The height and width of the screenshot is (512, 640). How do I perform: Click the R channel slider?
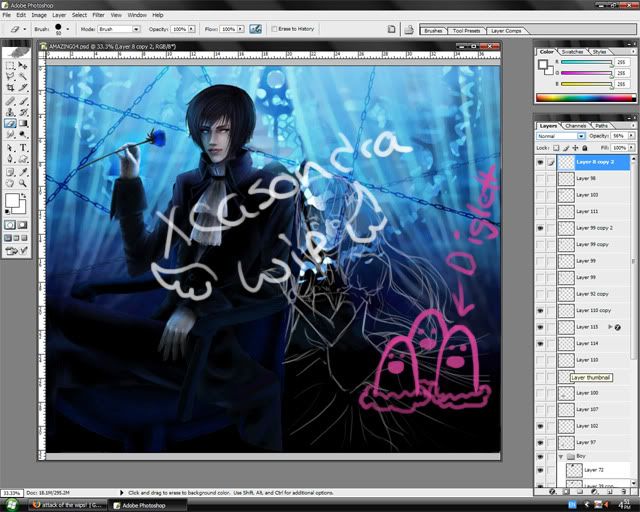[587, 62]
